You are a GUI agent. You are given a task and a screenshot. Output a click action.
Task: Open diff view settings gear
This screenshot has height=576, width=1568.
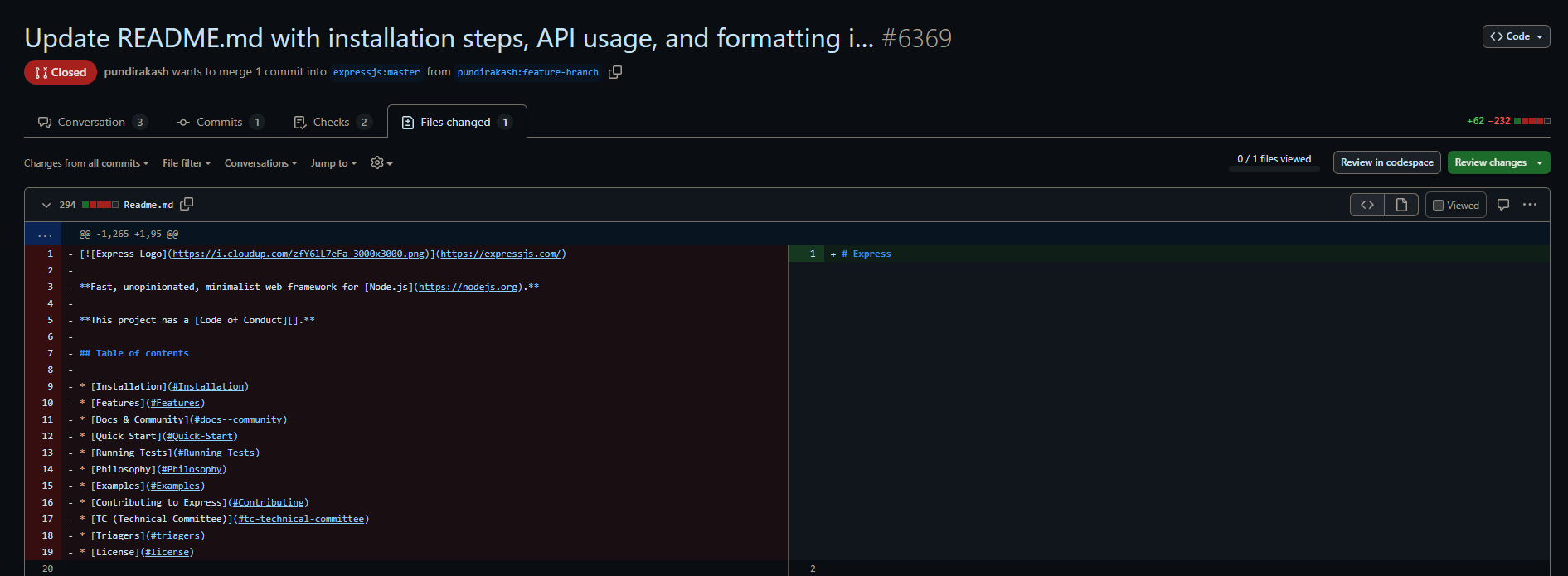coord(381,163)
